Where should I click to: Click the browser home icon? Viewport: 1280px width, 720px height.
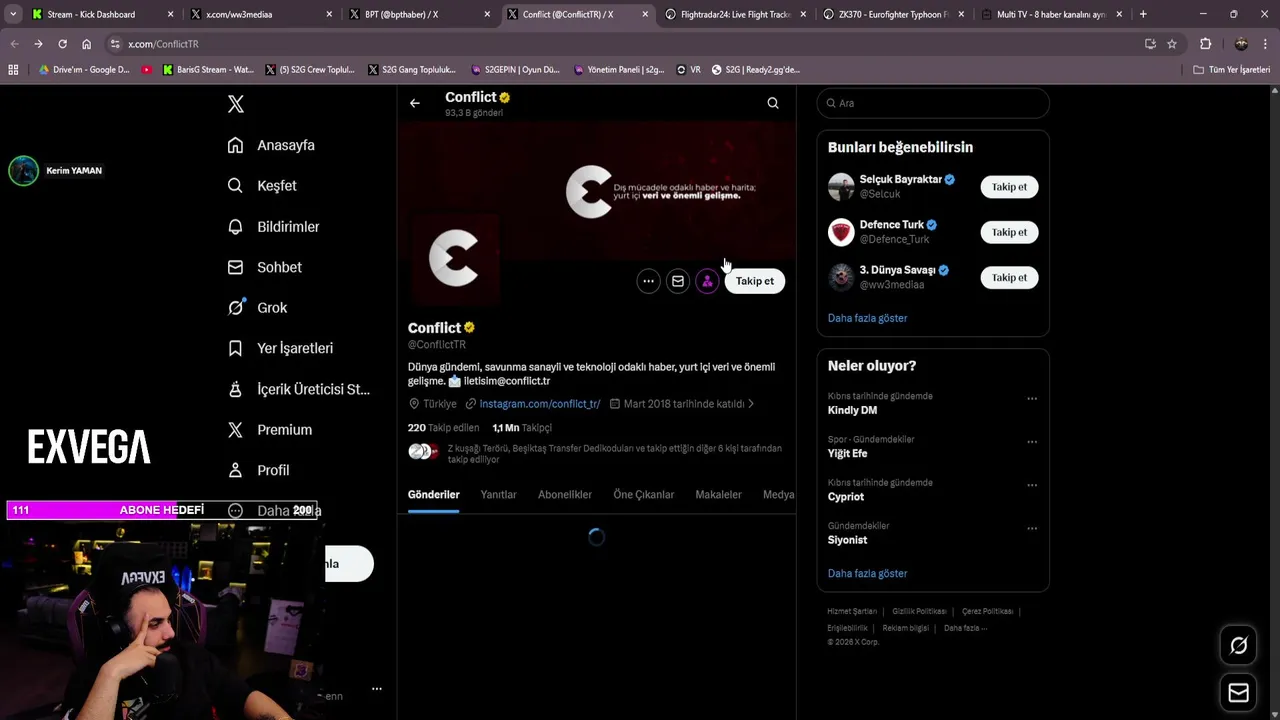tap(86, 44)
